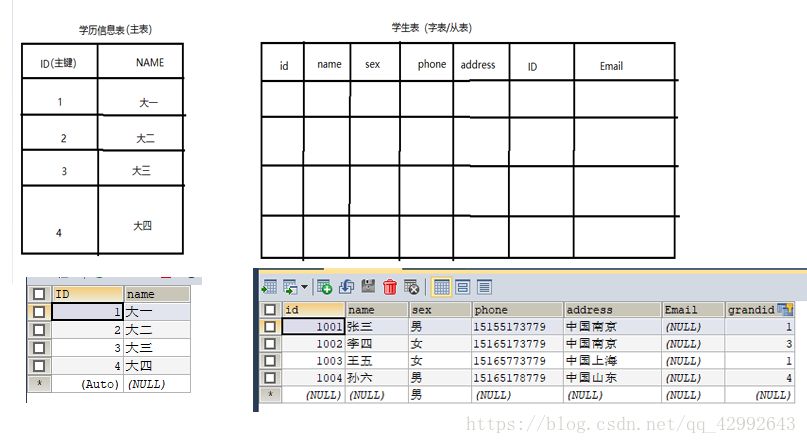Open the dropdown arrow next to copy icon
This screenshot has width=807, height=444.
click(x=305, y=288)
